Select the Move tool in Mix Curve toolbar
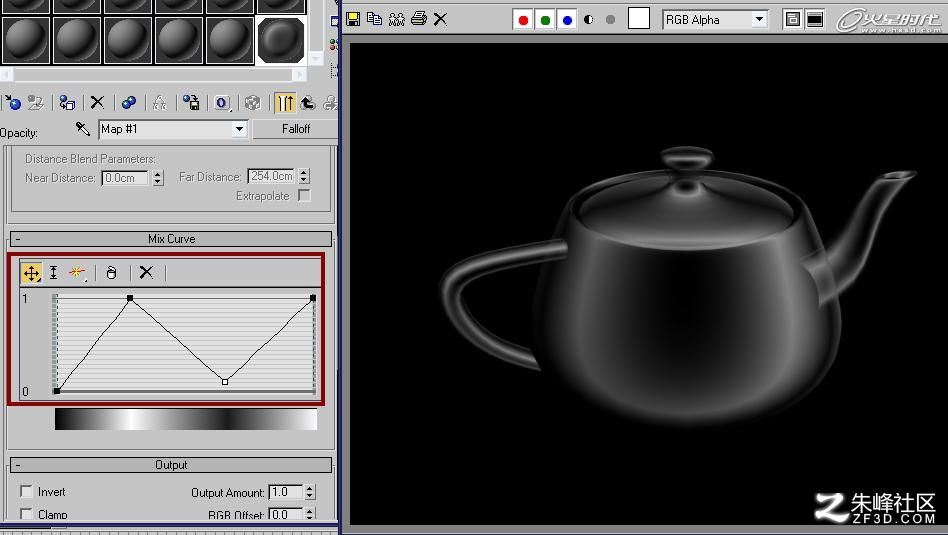948x535 pixels. [x=31, y=273]
